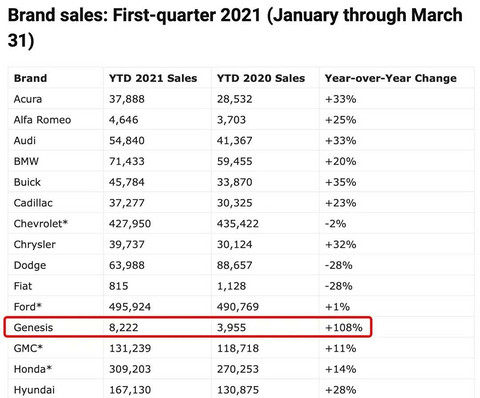
Task: Click Ford's 495,924 sales figure
Action: [x=130, y=306]
